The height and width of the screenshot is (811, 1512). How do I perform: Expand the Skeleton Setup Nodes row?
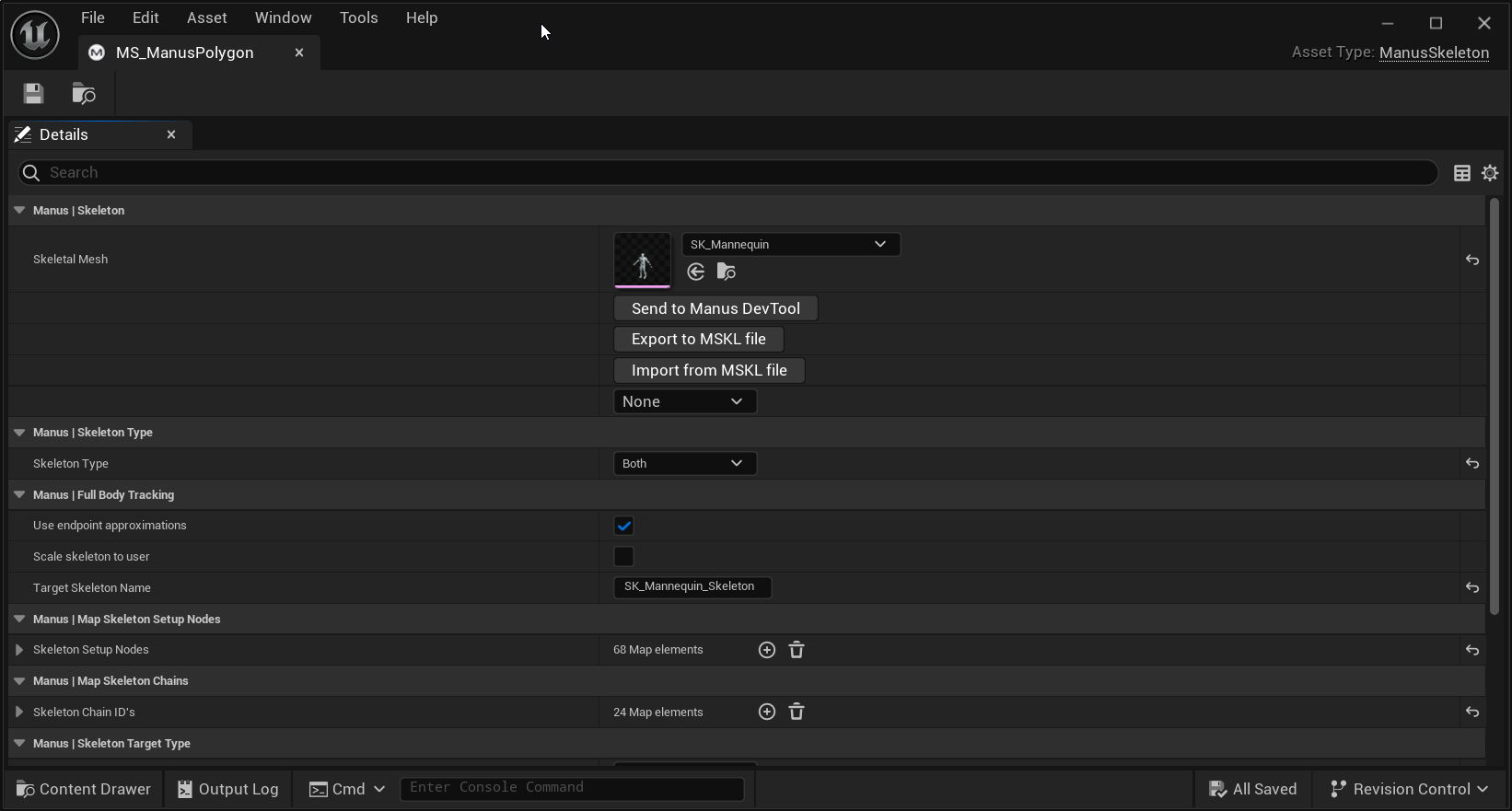coord(19,650)
